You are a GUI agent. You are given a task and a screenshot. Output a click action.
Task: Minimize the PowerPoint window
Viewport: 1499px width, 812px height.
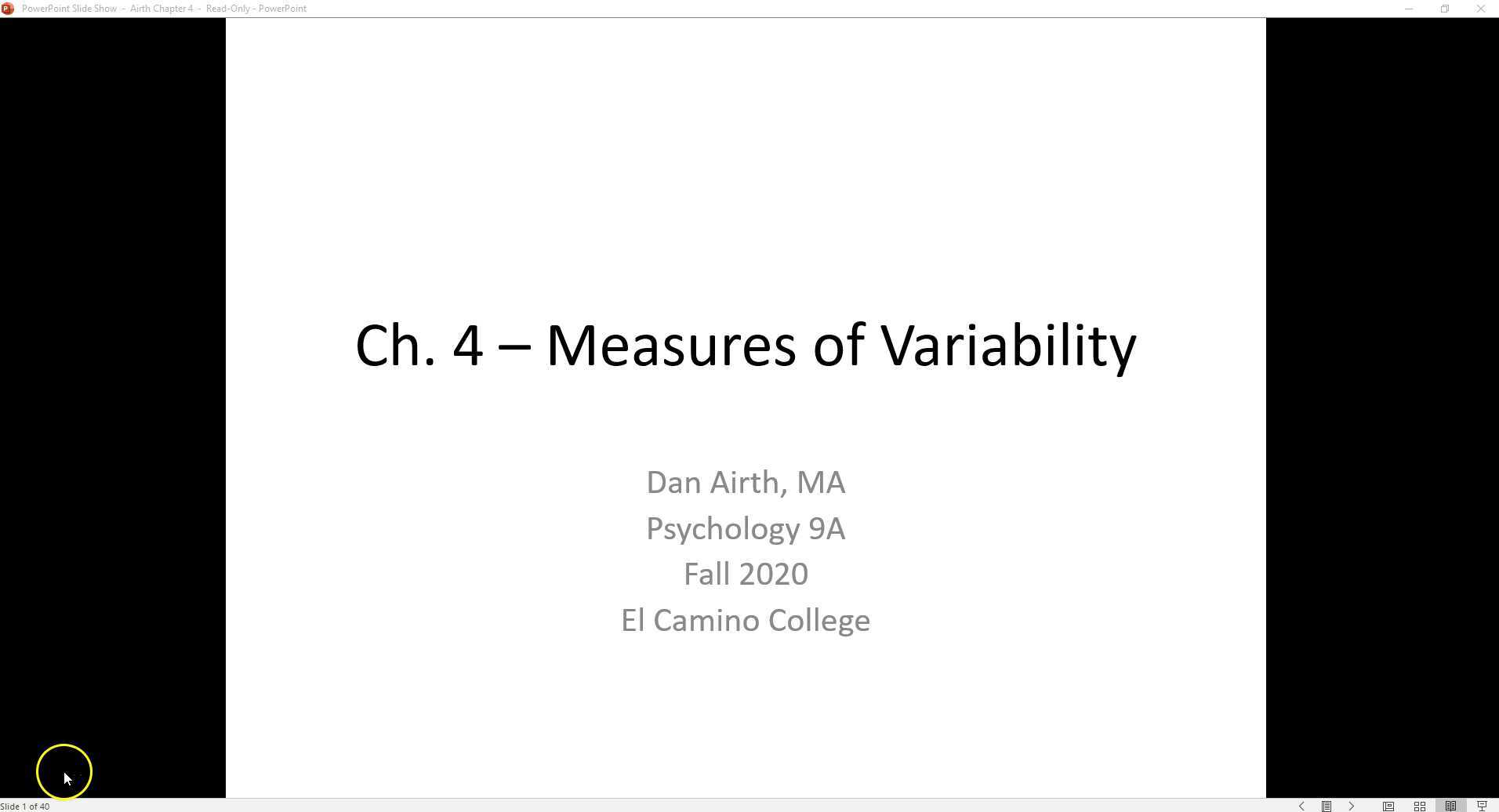click(x=1409, y=9)
